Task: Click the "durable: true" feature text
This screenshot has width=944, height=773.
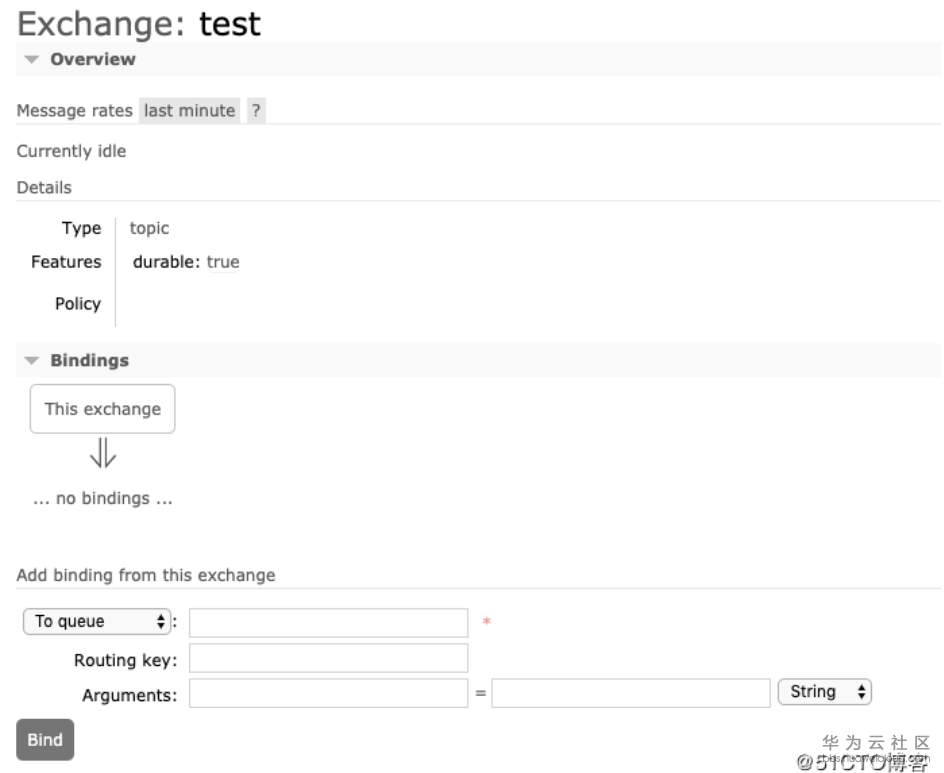Action: click(x=186, y=263)
